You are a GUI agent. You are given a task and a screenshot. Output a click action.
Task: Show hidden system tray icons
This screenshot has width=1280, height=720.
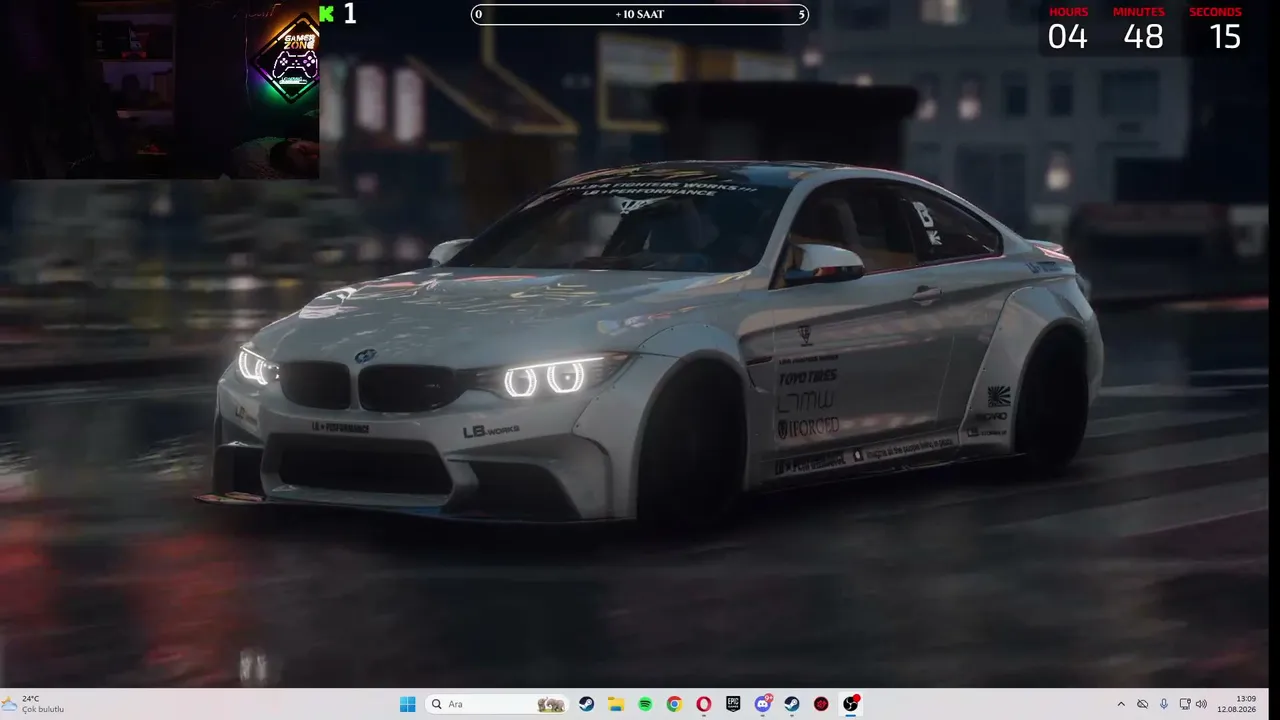tap(1120, 704)
